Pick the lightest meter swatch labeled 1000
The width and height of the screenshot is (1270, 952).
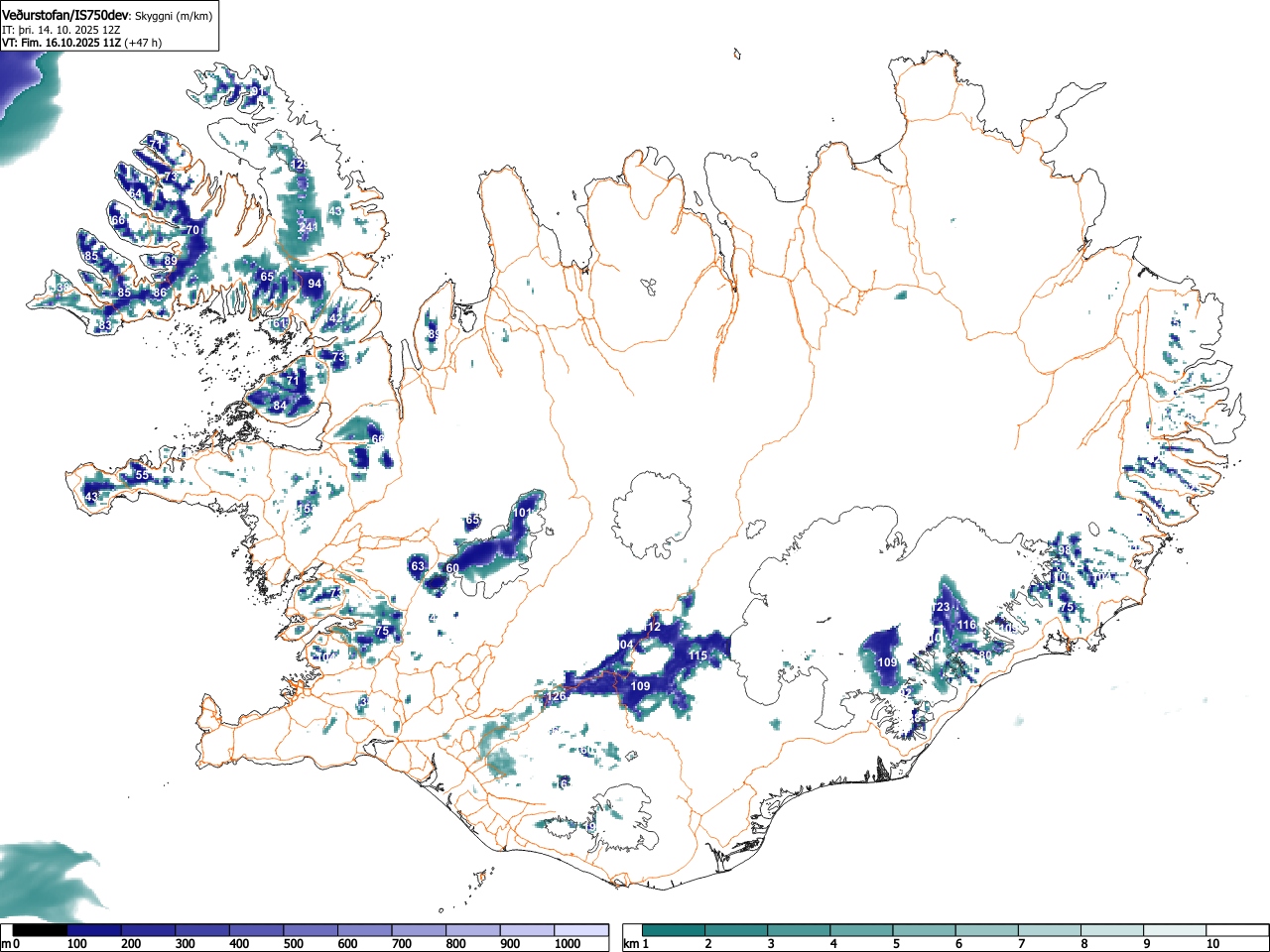point(581,930)
